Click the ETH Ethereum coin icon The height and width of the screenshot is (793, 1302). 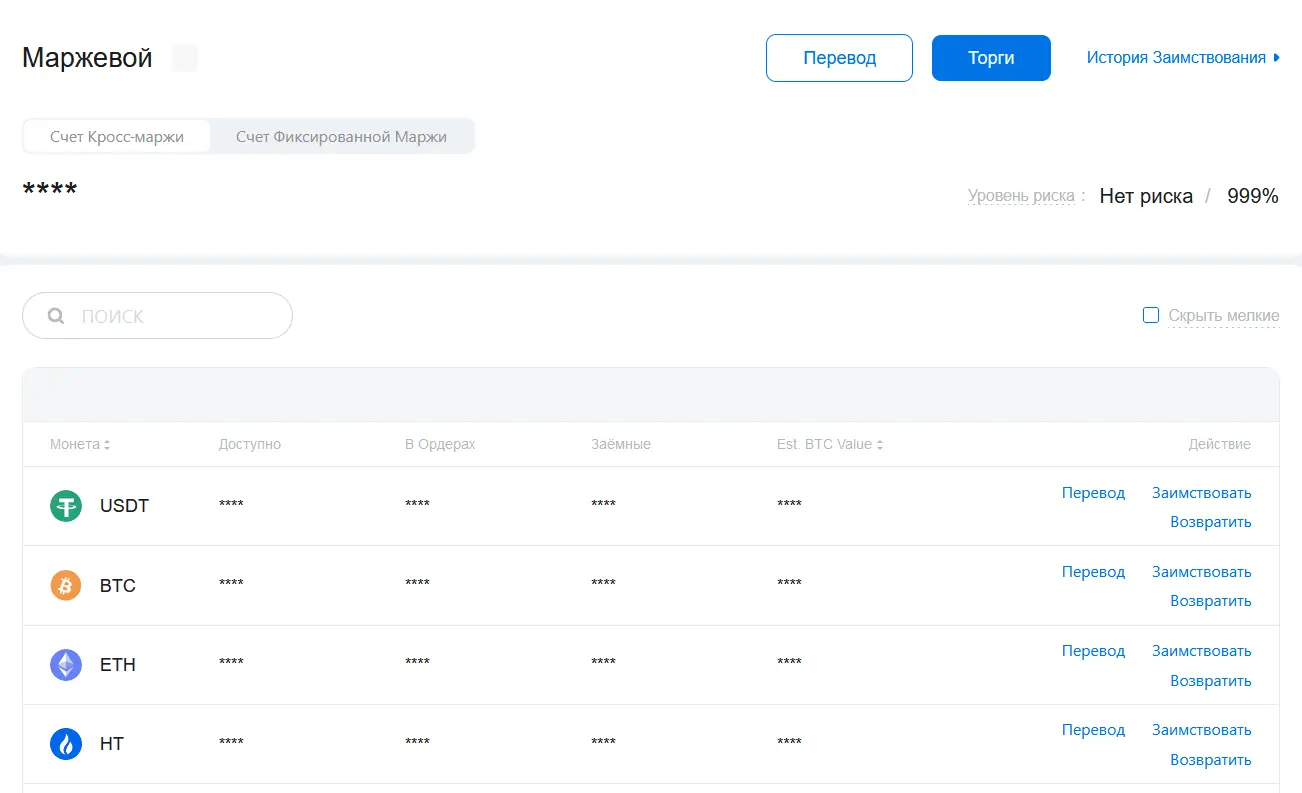[x=66, y=665]
